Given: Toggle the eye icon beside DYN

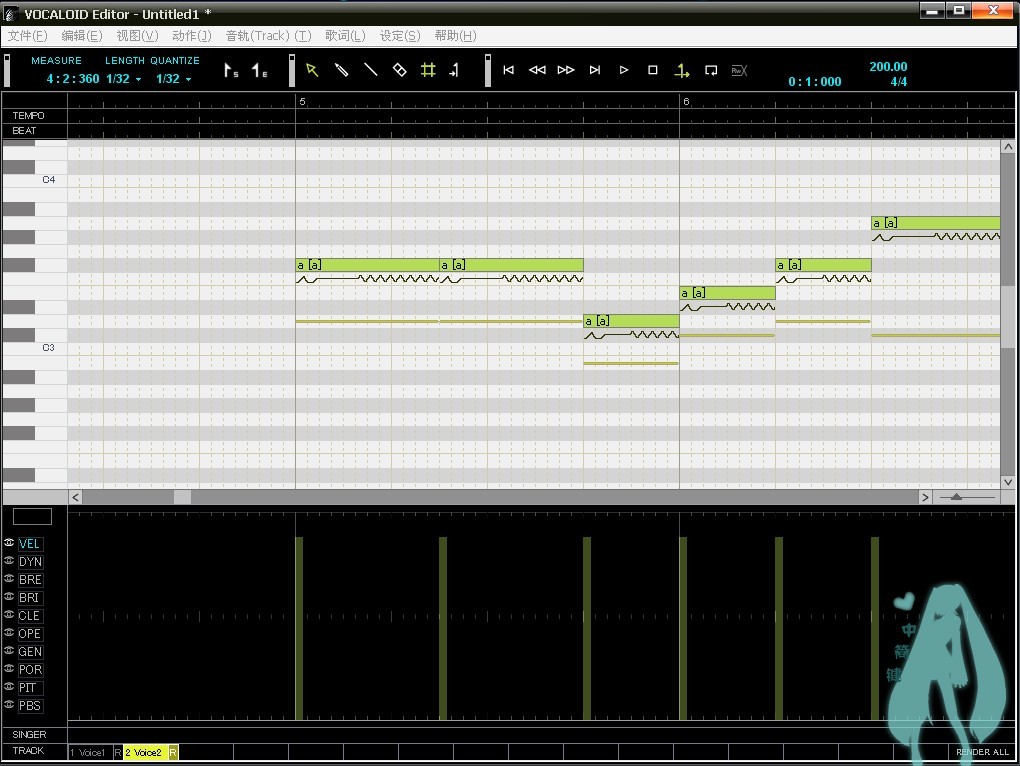Looking at the screenshot, I should [x=9, y=561].
